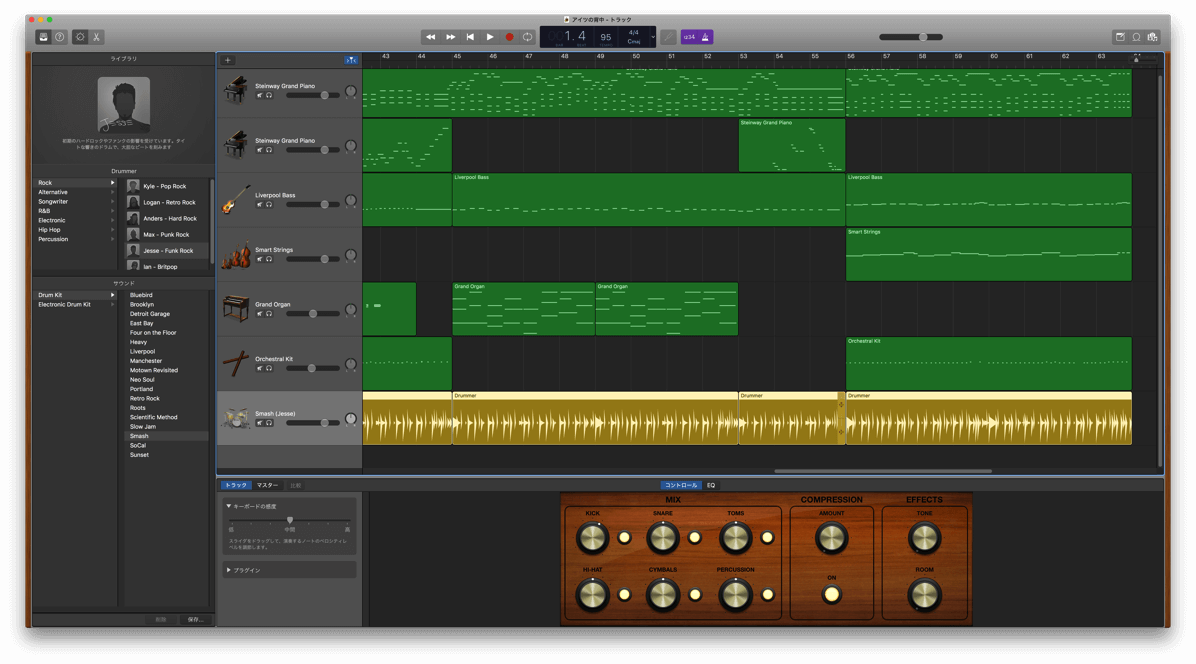Viewport: 1196px width, 664px height.
Task: Solo the Smash (Jesse) drummer track
Action: coord(268,423)
